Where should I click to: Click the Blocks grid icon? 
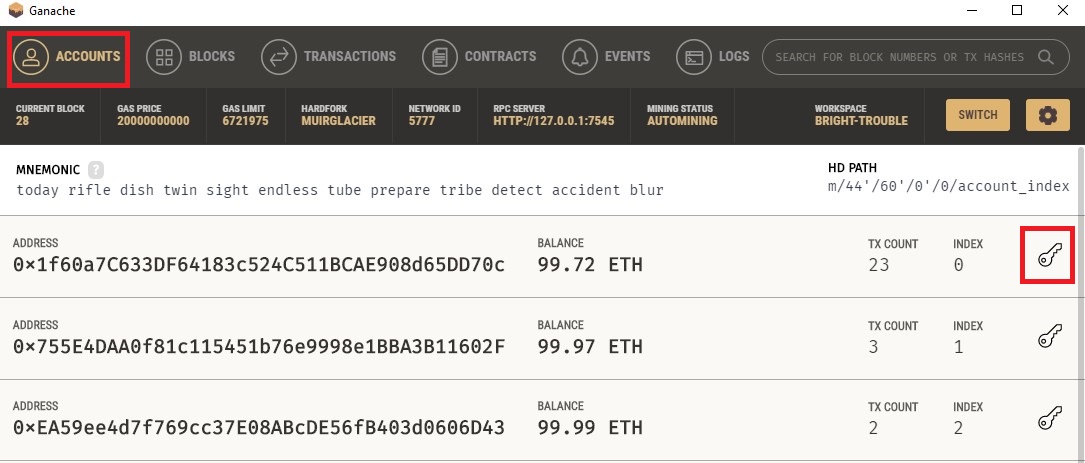click(164, 57)
